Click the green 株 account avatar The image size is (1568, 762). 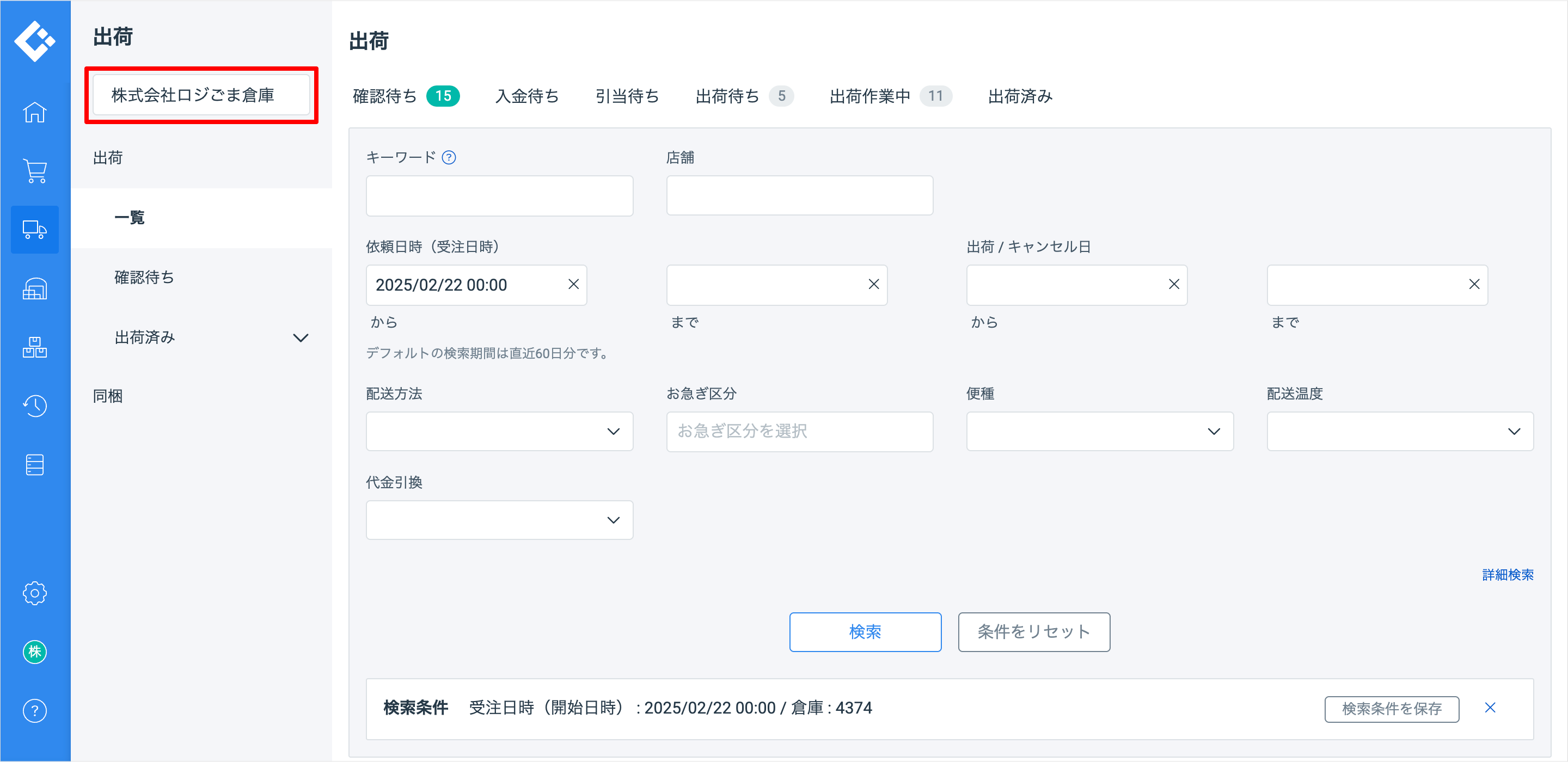(35, 652)
